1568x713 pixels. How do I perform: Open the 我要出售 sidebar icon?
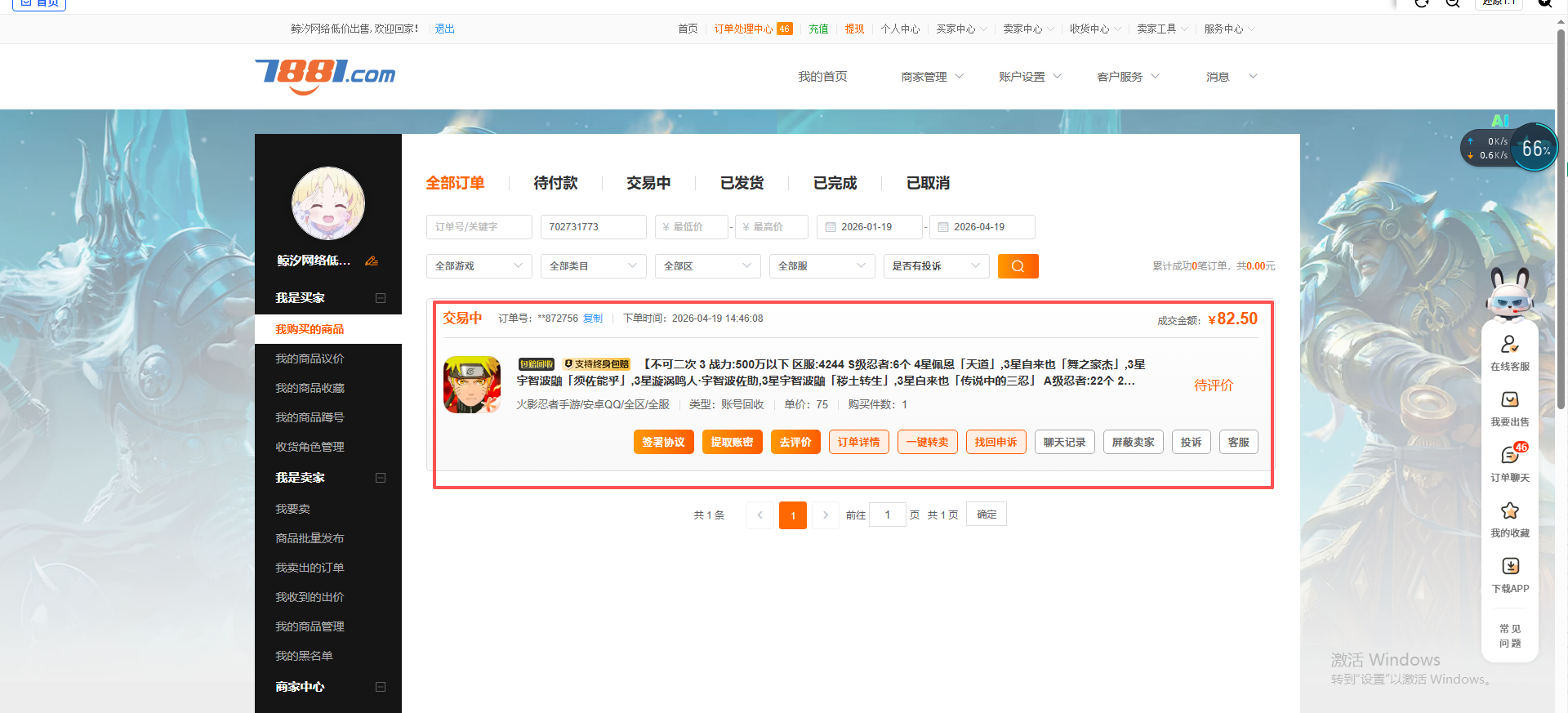pyautogui.click(x=1509, y=400)
